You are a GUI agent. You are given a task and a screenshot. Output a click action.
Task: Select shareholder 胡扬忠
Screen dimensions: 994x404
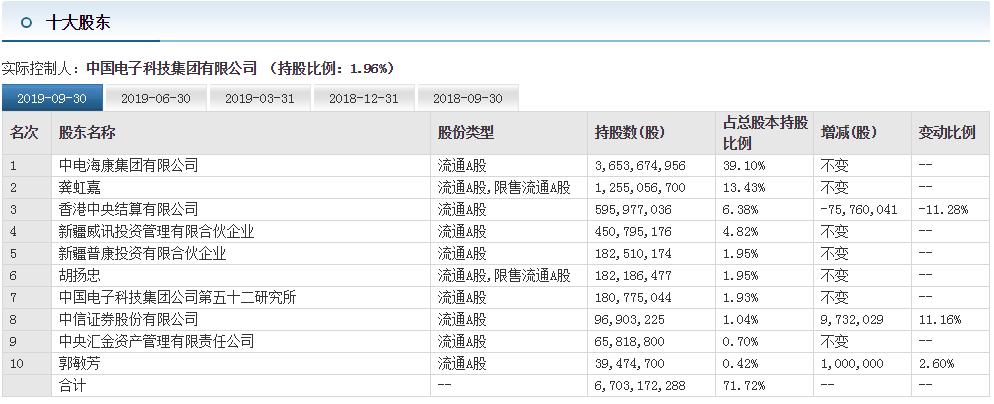79,275
